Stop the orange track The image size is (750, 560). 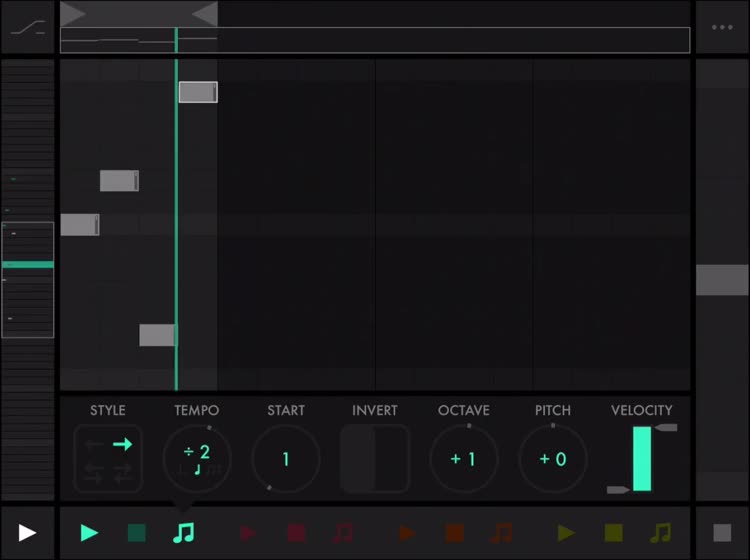pyautogui.click(x=454, y=533)
